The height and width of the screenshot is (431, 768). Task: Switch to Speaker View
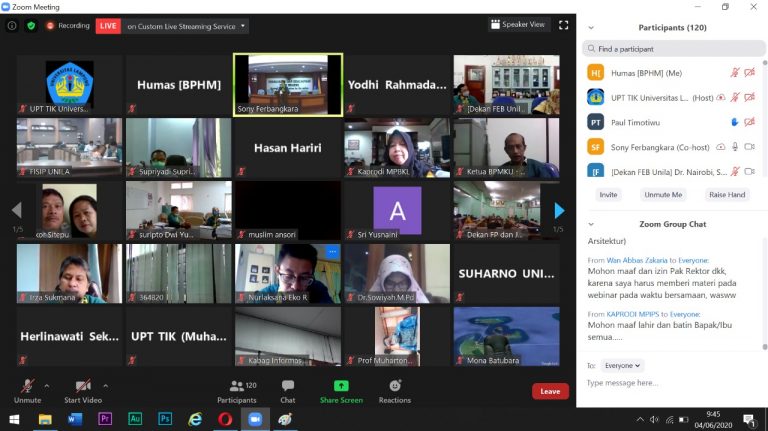coord(518,25)
